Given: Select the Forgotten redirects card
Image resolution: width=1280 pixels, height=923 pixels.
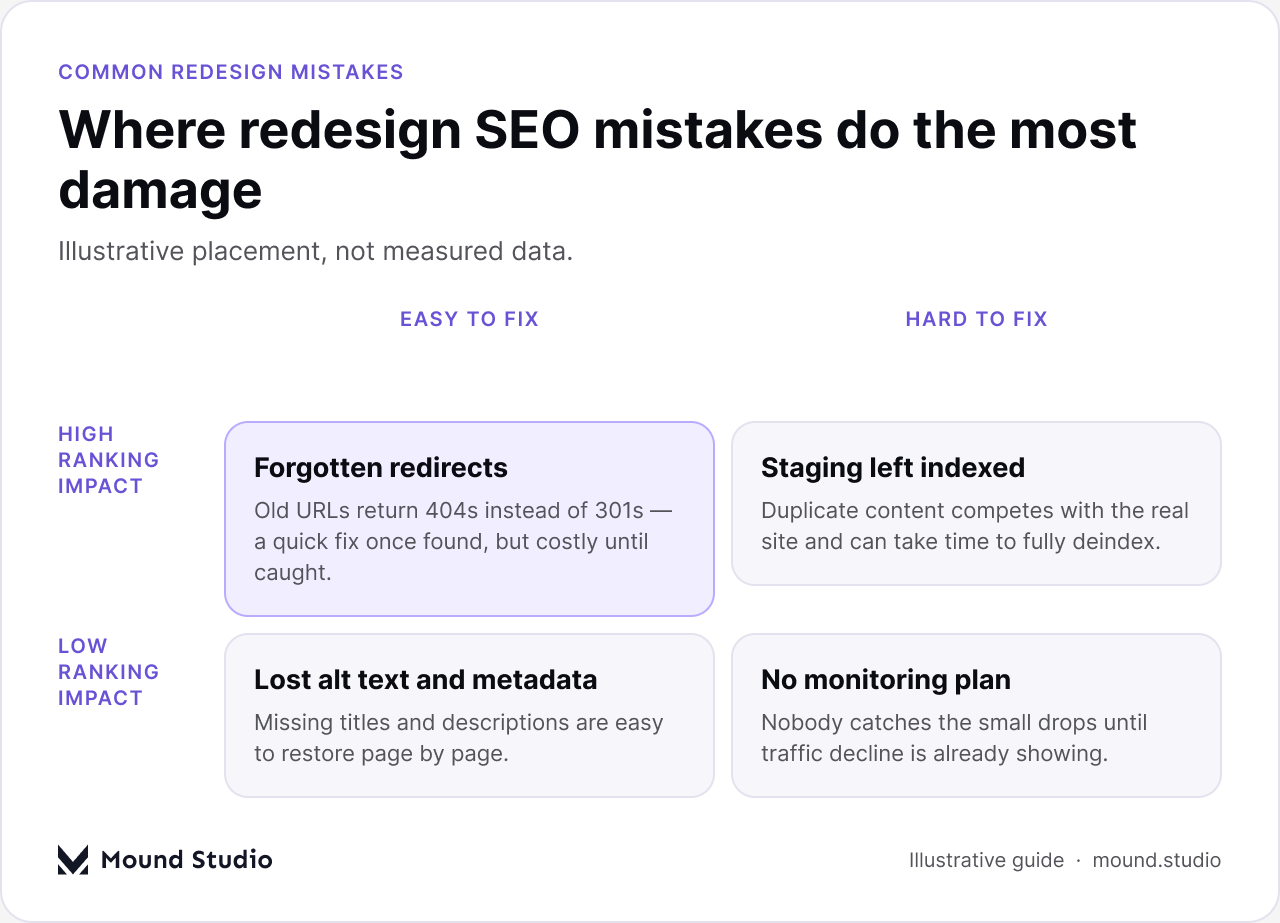Looking at the screenshot, I should click(469, 518).
